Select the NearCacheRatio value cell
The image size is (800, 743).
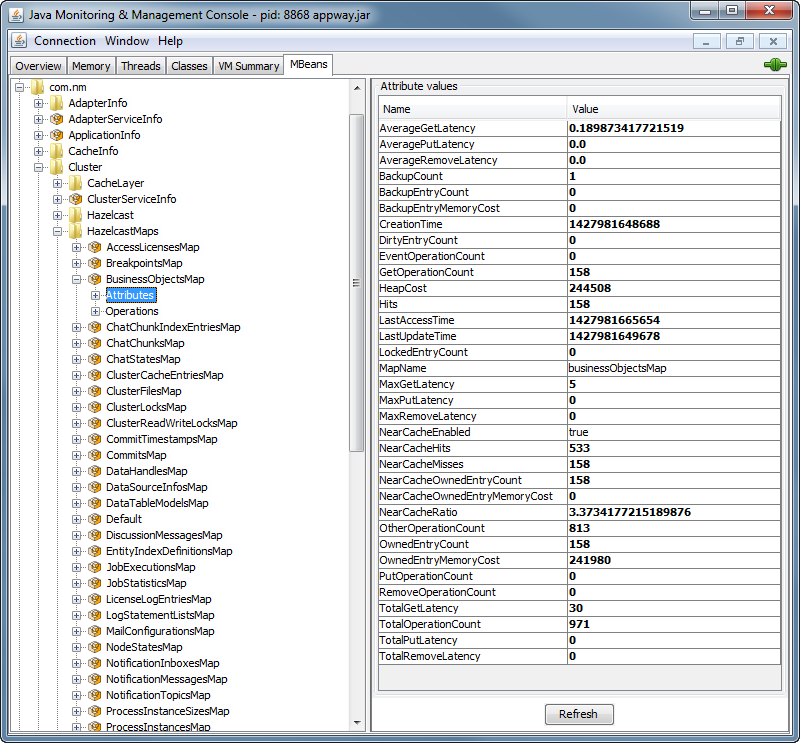point(674,512)
